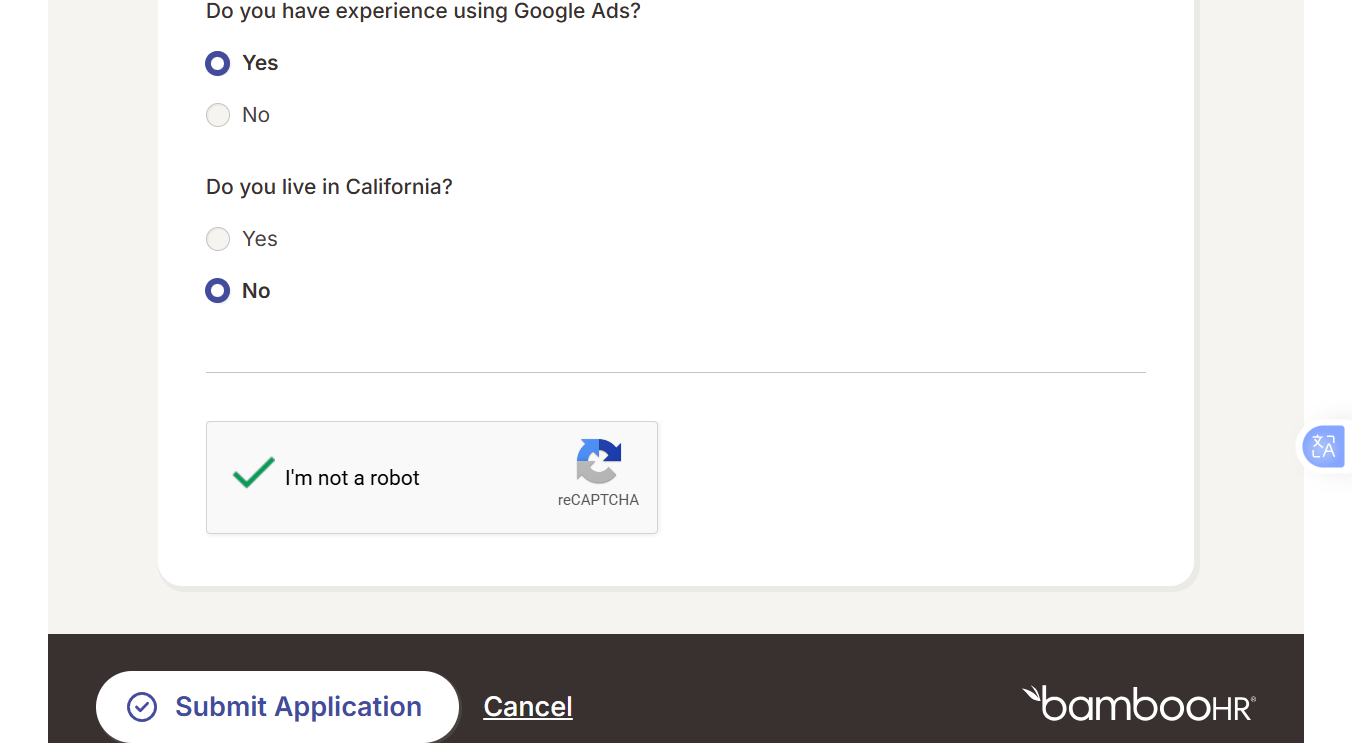Click the leaf icon in BambooHR logo

coord(1031,693)
